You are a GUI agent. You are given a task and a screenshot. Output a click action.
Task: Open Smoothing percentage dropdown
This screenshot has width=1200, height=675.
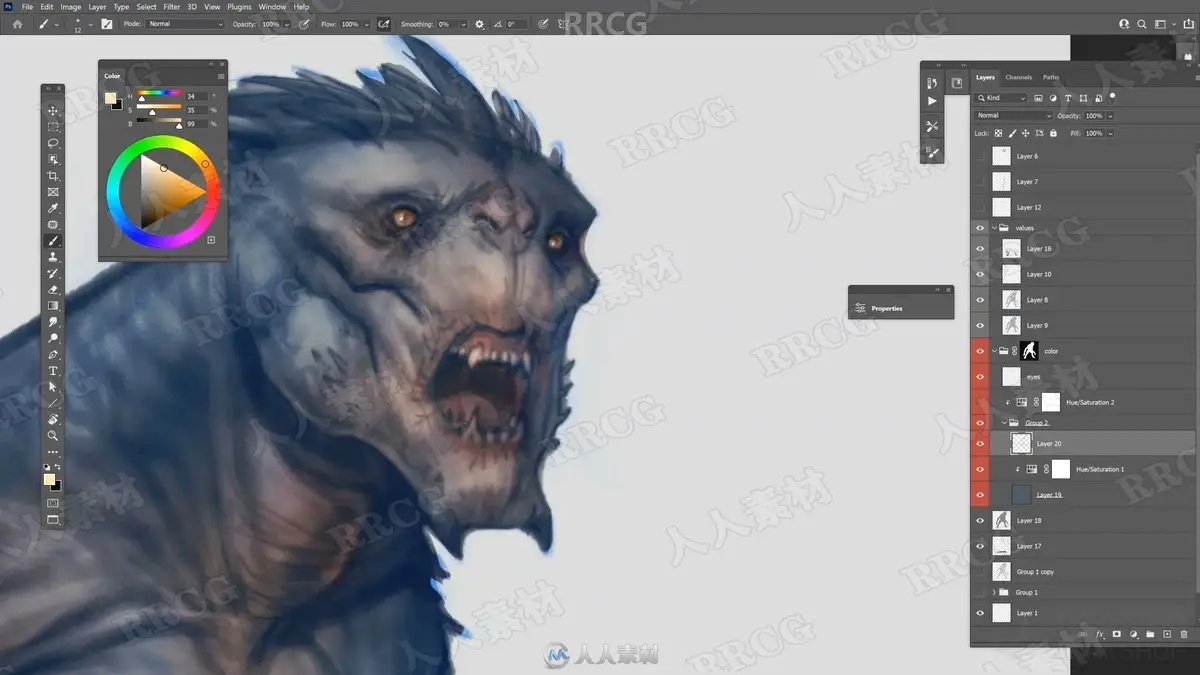coord(463,24)
